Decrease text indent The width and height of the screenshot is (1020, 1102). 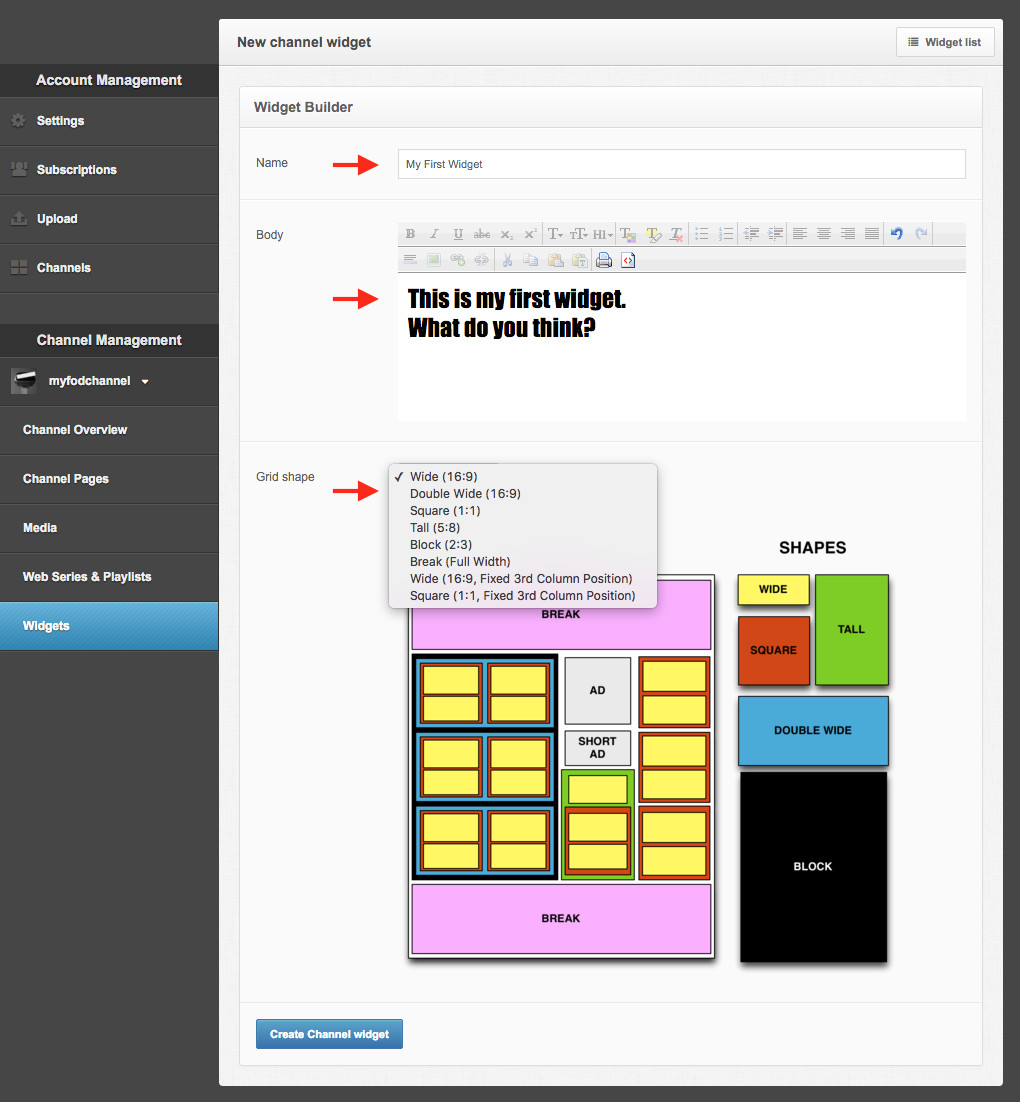(x=751, y=234)
